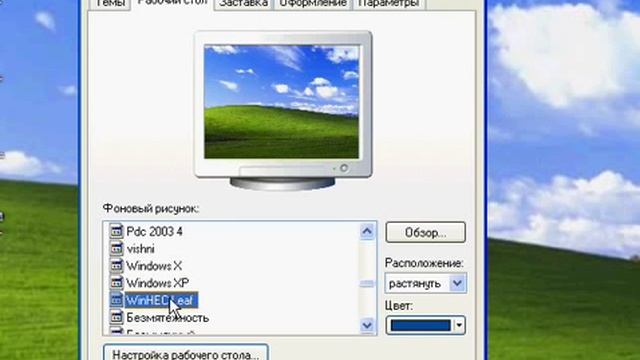Select Pdc 2003 4 wallpaper entry
Screen dimensions: 640x360
[154, 231]
